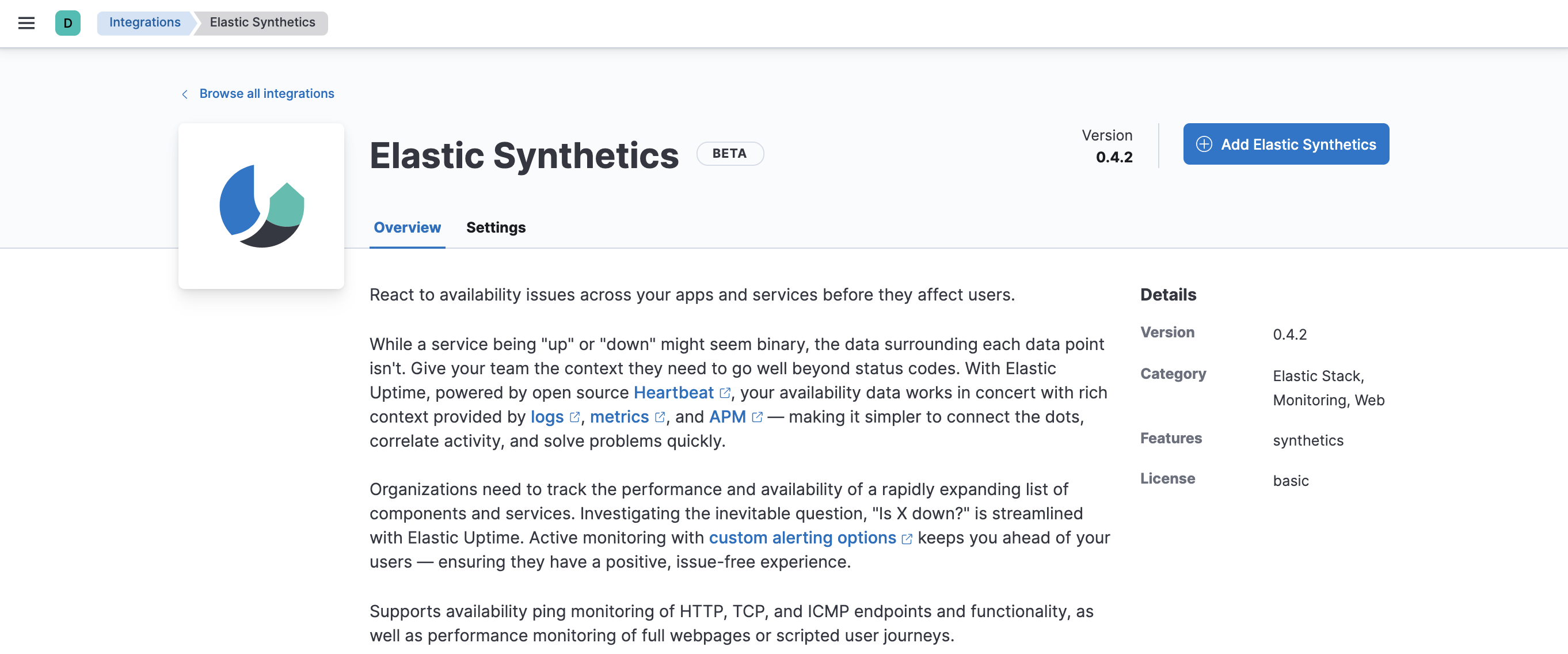Screen dimensions: 1568x654
Task: Click the Browse all integrations breadcrumb
Action: (x=266, y=93)
